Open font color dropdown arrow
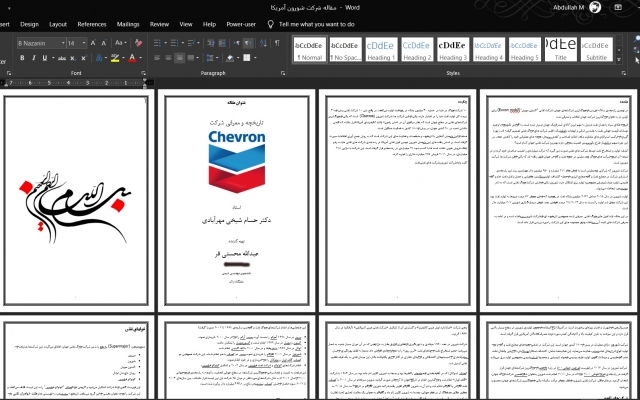The width and height of the screenshot is (640, 400). click(x=140, y=58)
